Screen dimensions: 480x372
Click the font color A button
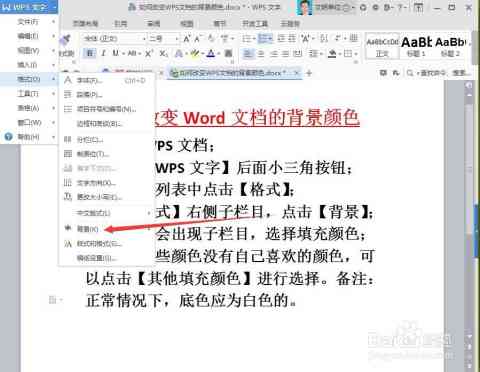[210, 53]
